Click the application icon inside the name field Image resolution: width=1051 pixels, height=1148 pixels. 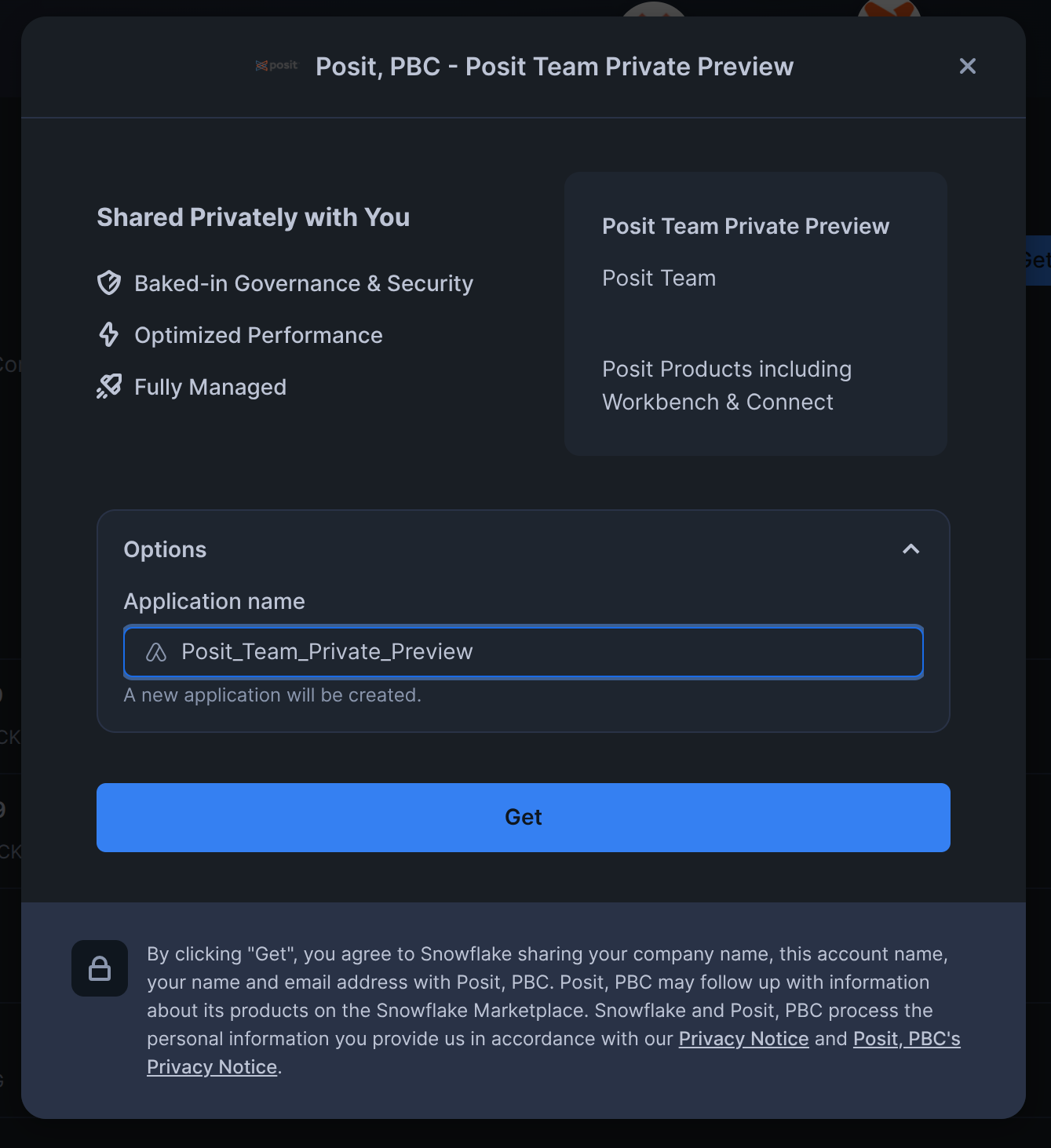click(156, 652)
